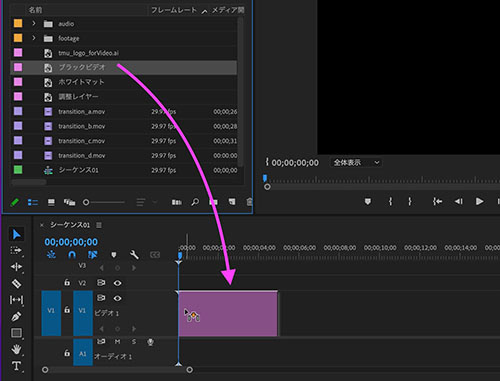Select the シーケンス01 timeline tab
This screenshot has height=381, width=500.
(70, 225)
